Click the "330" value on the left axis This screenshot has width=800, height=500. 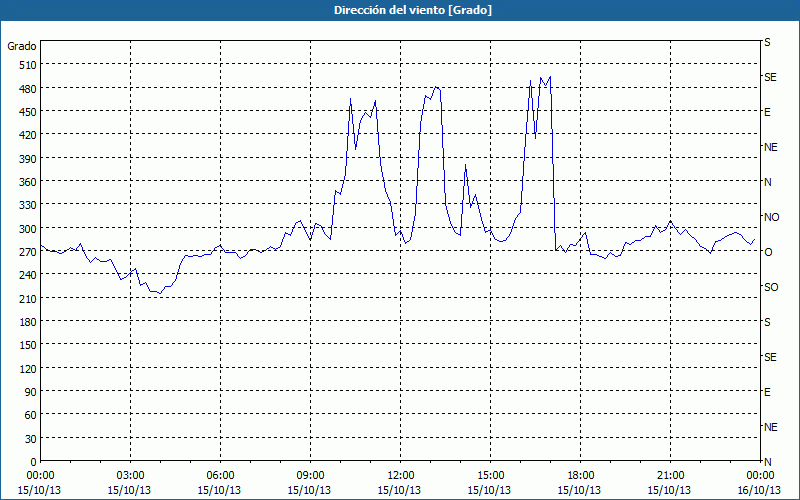tap(28, 205)
